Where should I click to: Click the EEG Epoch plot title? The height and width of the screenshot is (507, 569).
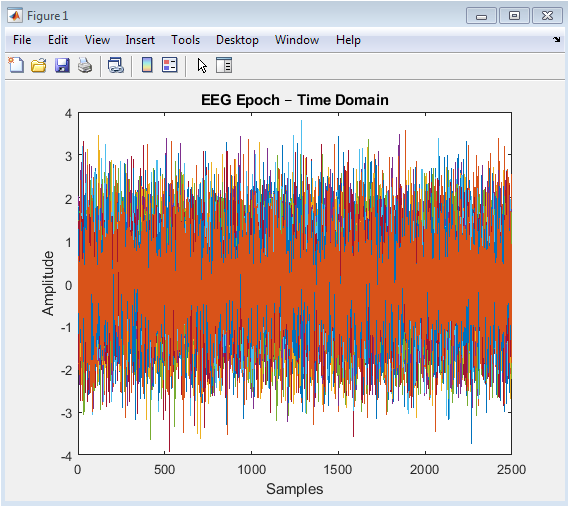tap(295, 100)
